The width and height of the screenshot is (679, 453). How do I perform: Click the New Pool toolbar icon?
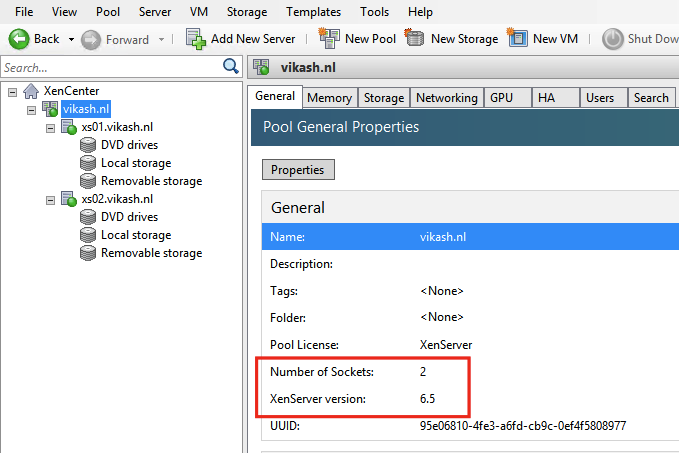coord(329,38)
